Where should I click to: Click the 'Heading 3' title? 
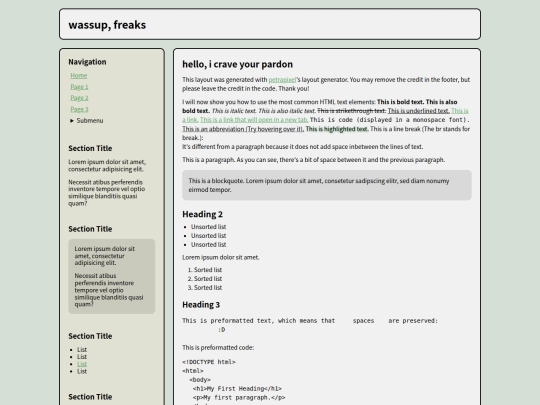click(x=201, y=305)
